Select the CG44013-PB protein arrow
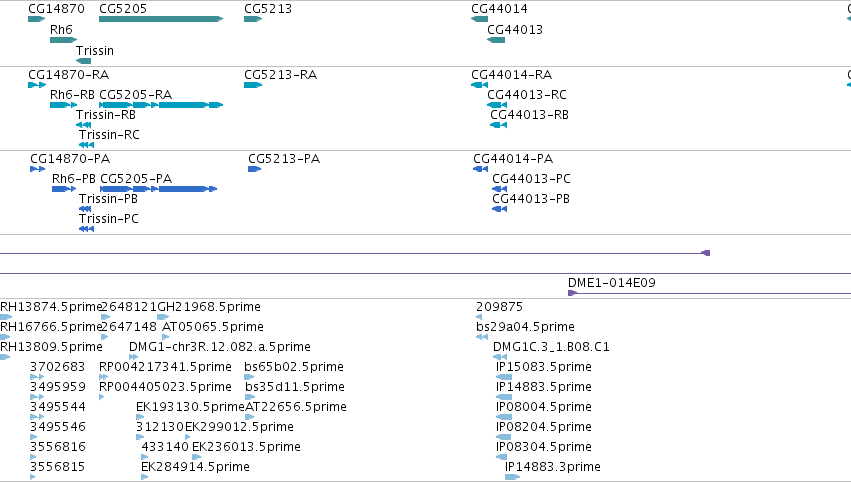The height and width of the screenshot is (482, 851). (499, 209)
